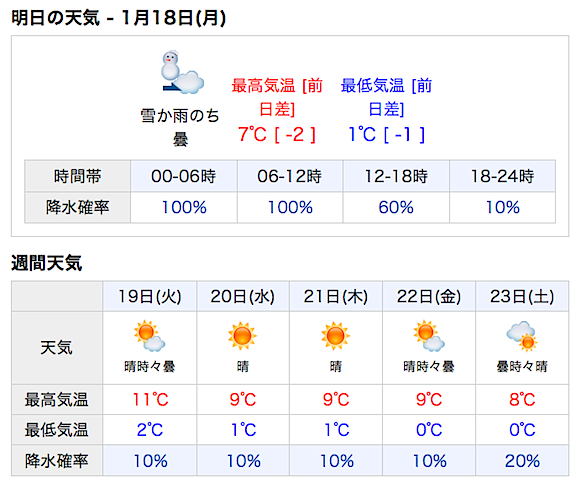Click the 最低気温 [前日差] blue label
Viewport: 576px width, 483px height.
pos(386,97)
